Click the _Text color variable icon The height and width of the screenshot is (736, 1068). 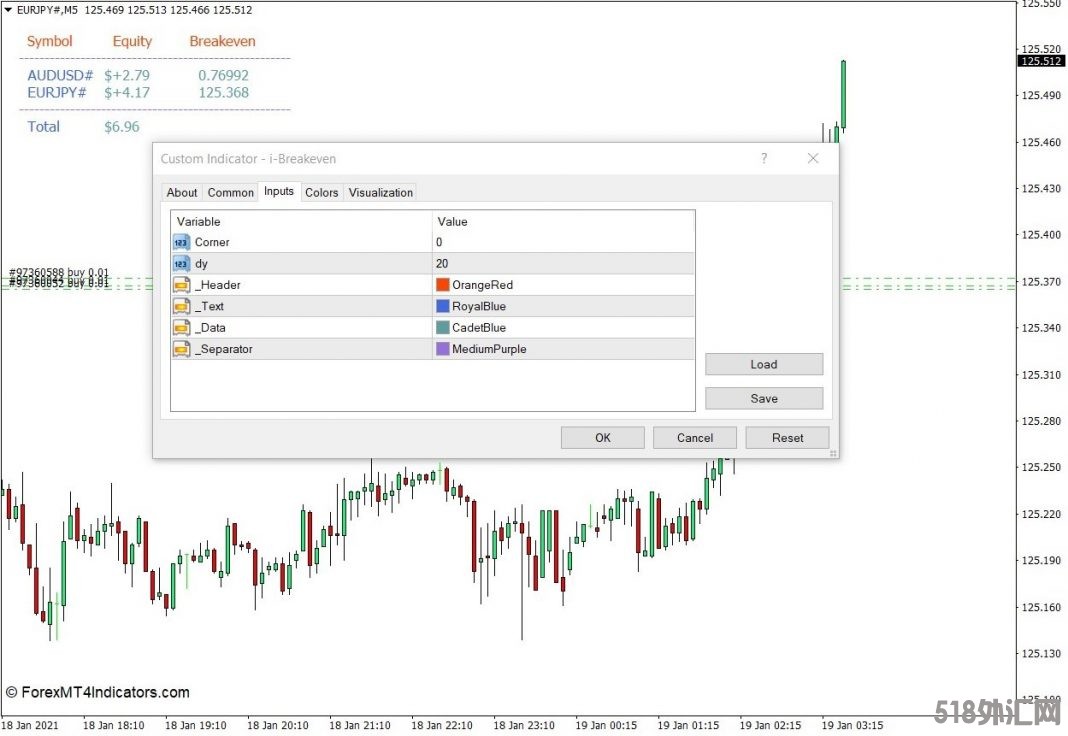point(181,306)
